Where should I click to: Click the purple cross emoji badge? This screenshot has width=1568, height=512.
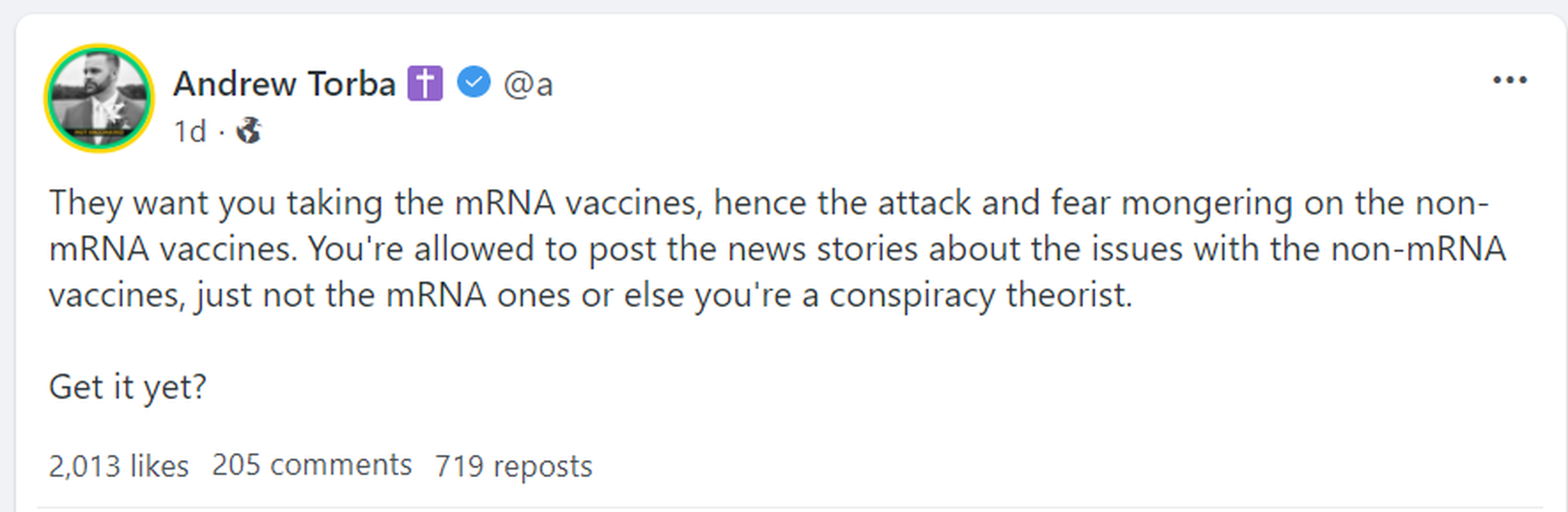coord(425,83)
